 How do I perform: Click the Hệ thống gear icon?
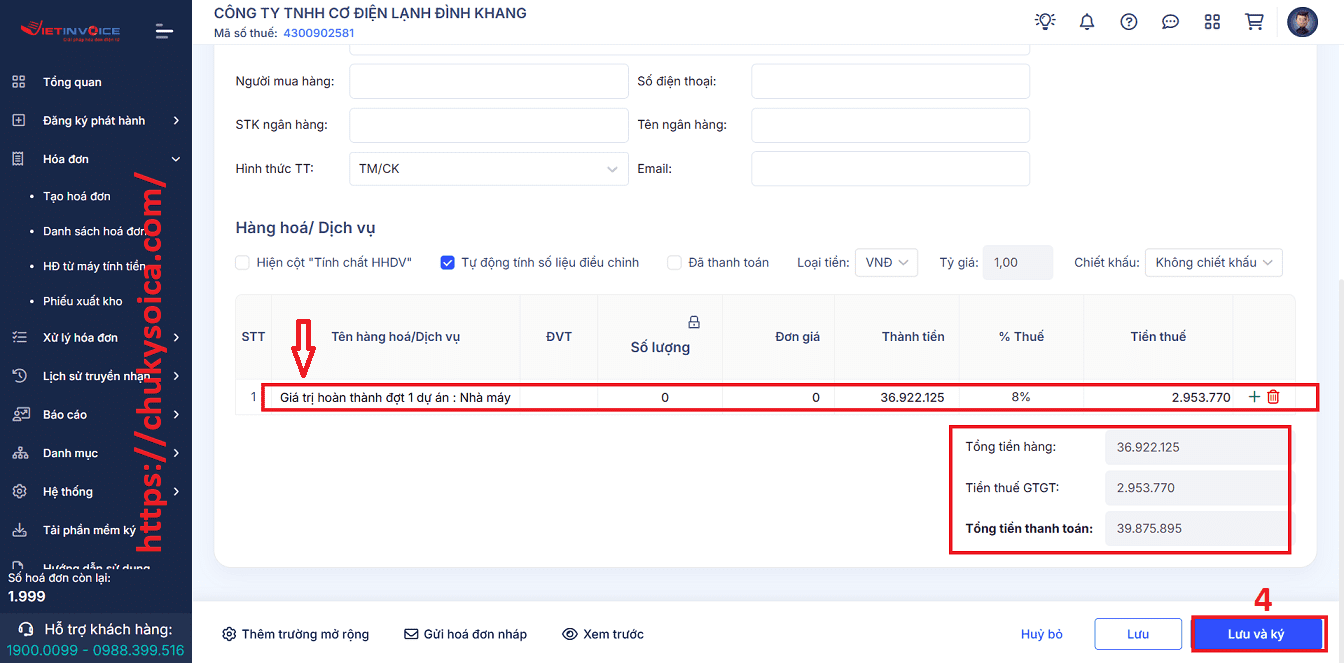click(19, 491)
